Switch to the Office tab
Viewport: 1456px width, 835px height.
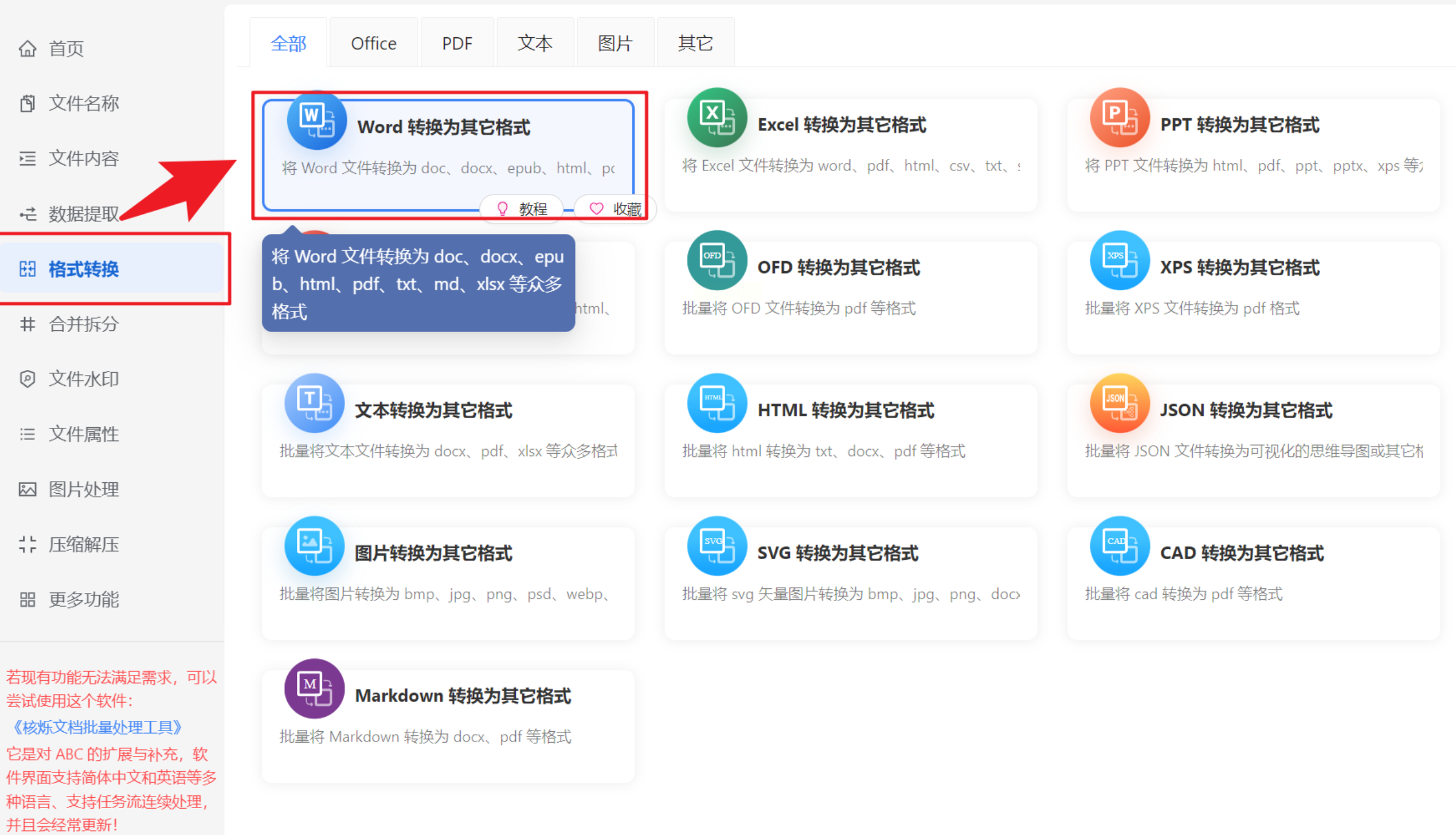pyautogui.click(x=373, y=43)
